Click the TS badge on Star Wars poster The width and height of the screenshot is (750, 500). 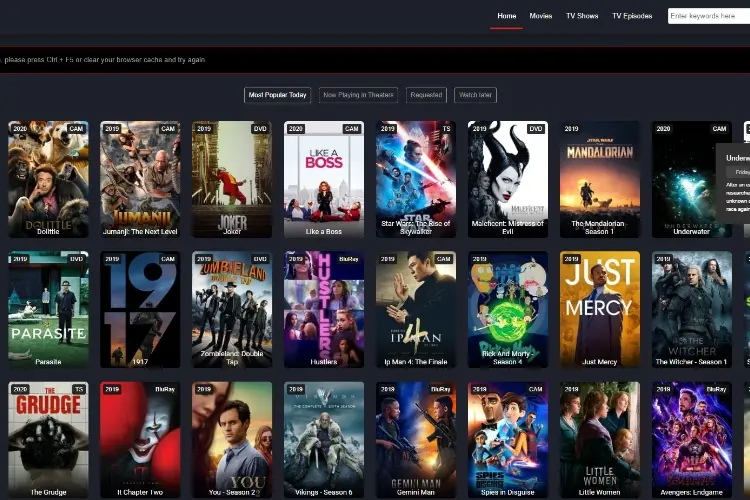point(446,129)
